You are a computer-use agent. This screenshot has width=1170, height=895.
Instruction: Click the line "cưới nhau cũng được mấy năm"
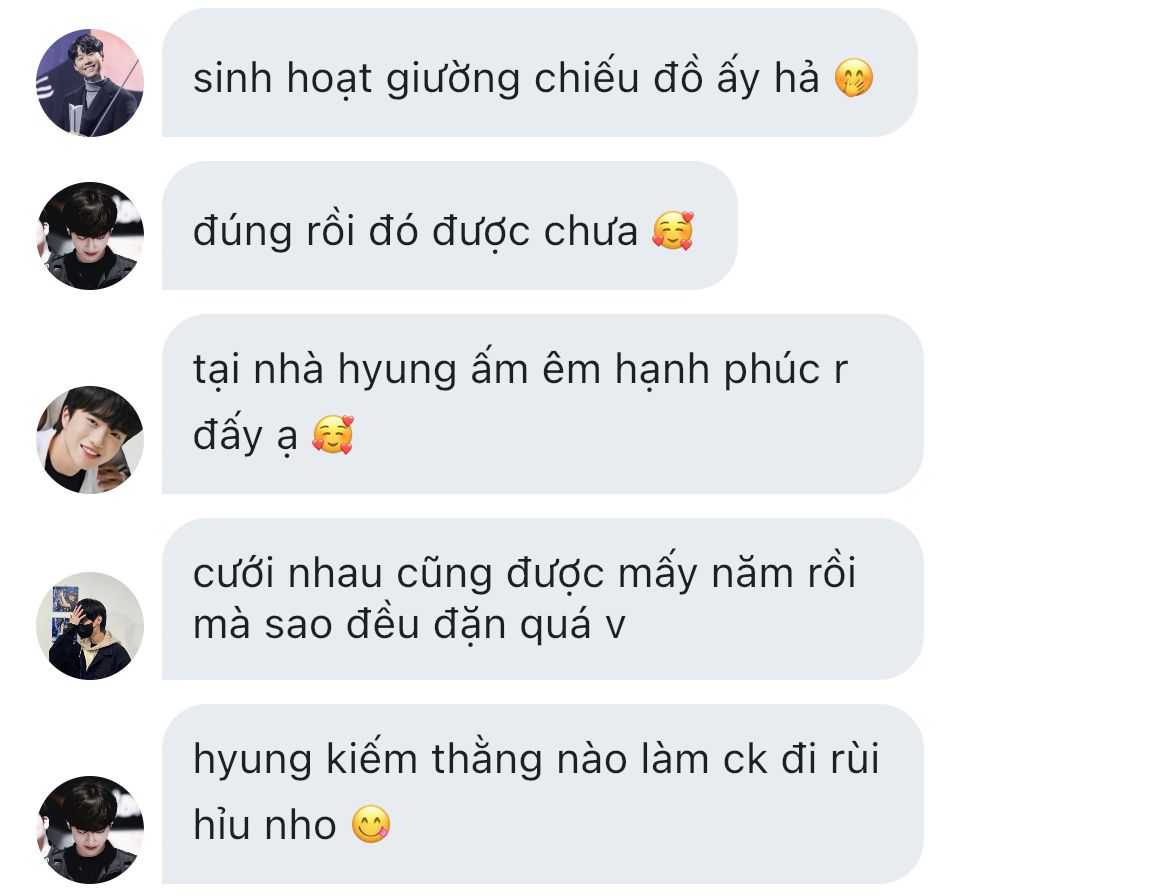tap(524, 574)
